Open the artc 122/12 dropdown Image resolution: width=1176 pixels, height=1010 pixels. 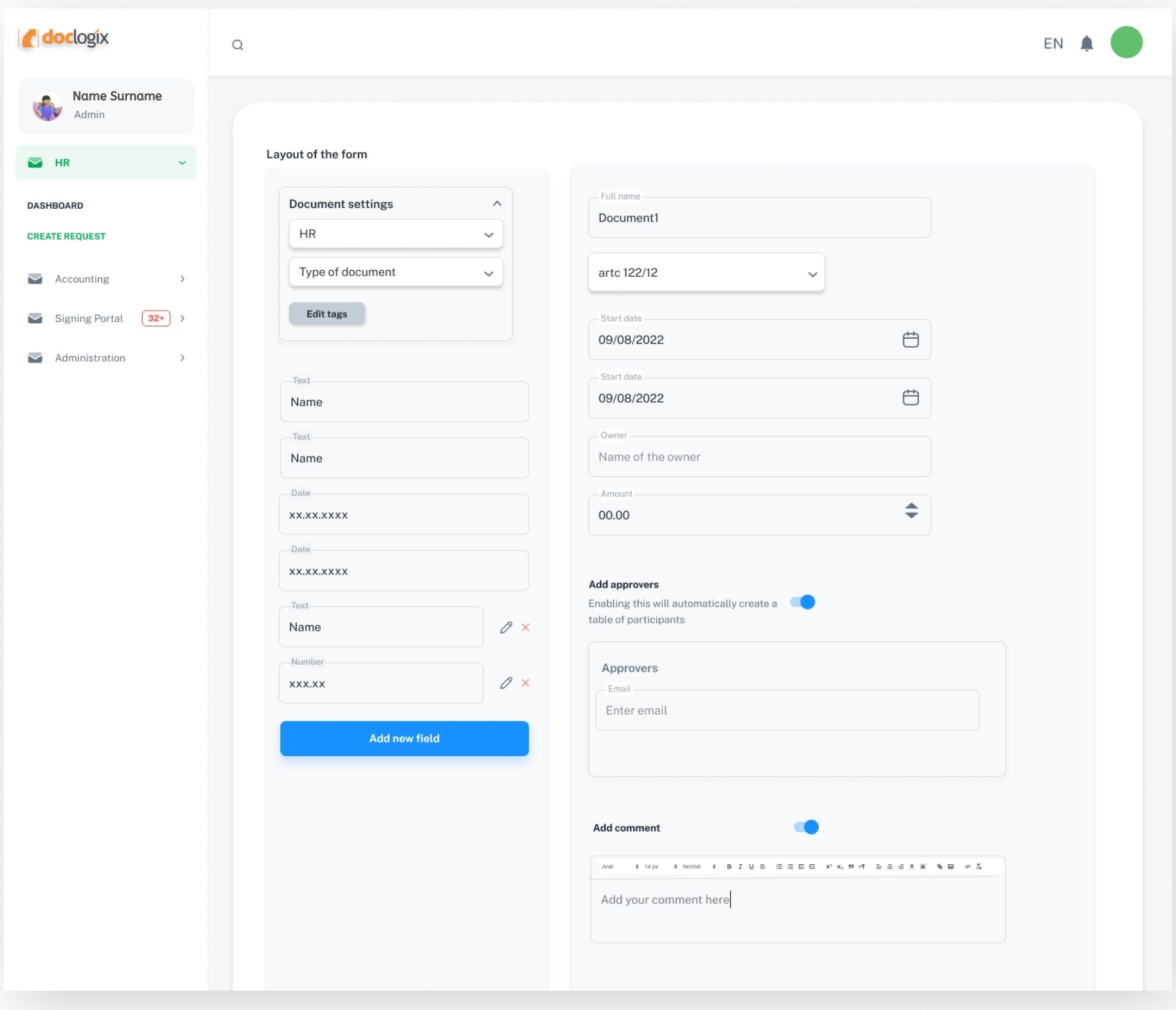pyautogui.click(x=706, y=273)
